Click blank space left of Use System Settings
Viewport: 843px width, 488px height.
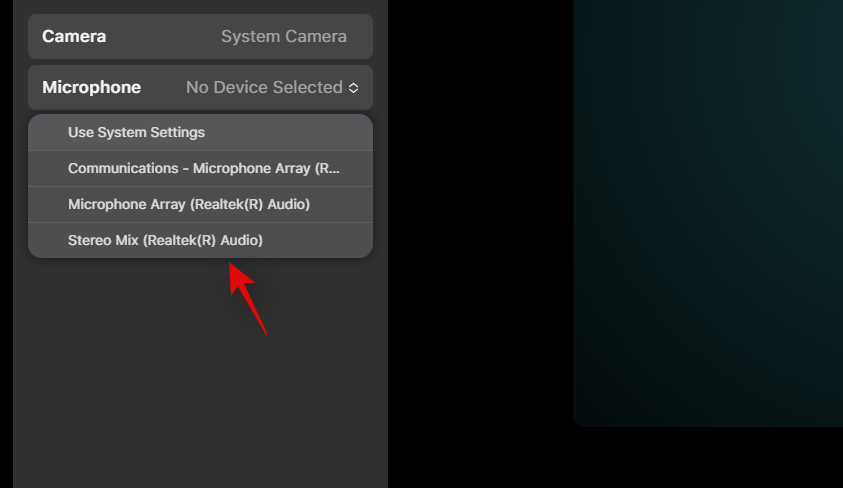coord(48,132)
